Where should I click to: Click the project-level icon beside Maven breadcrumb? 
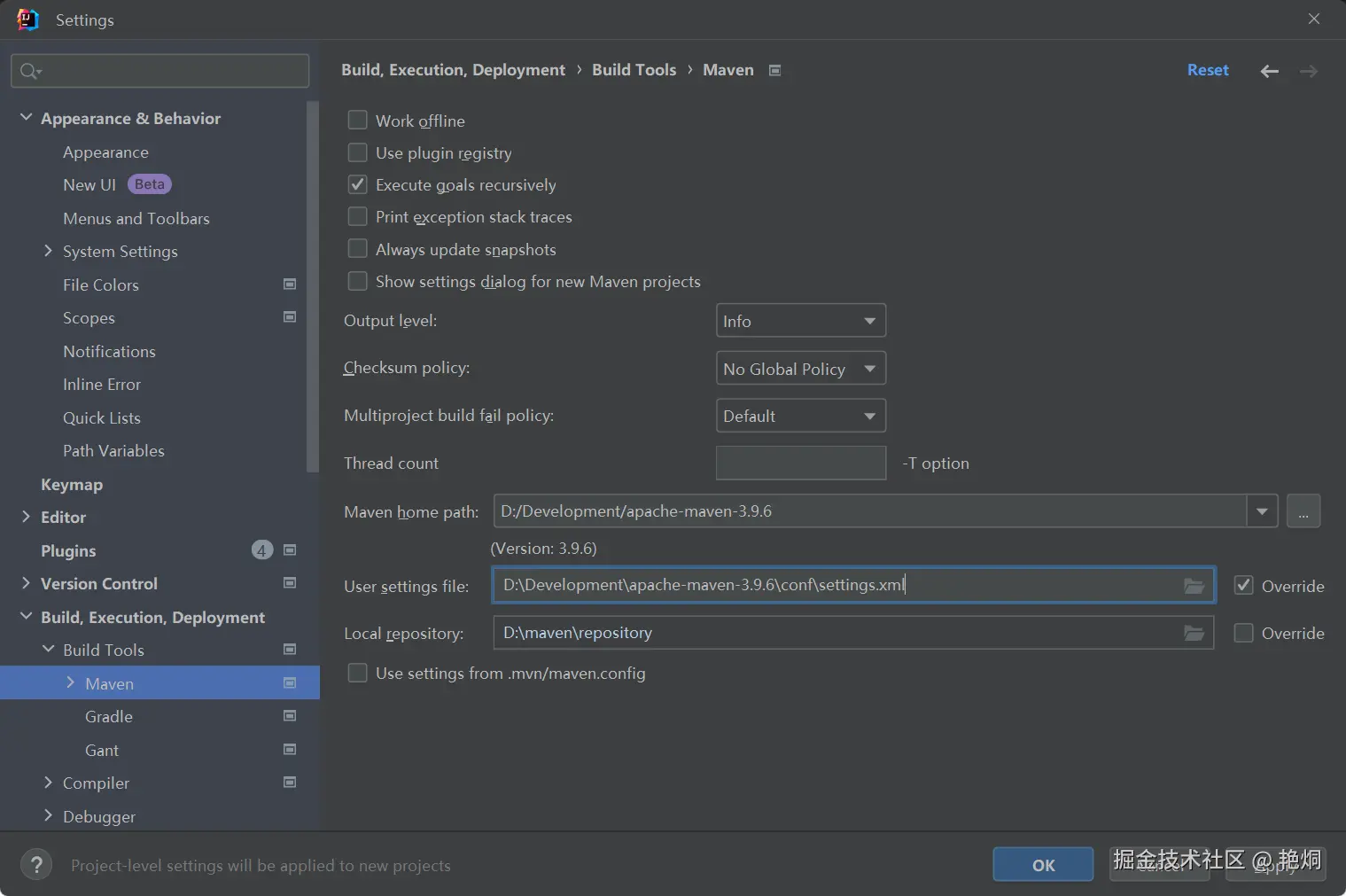point(774,70)
